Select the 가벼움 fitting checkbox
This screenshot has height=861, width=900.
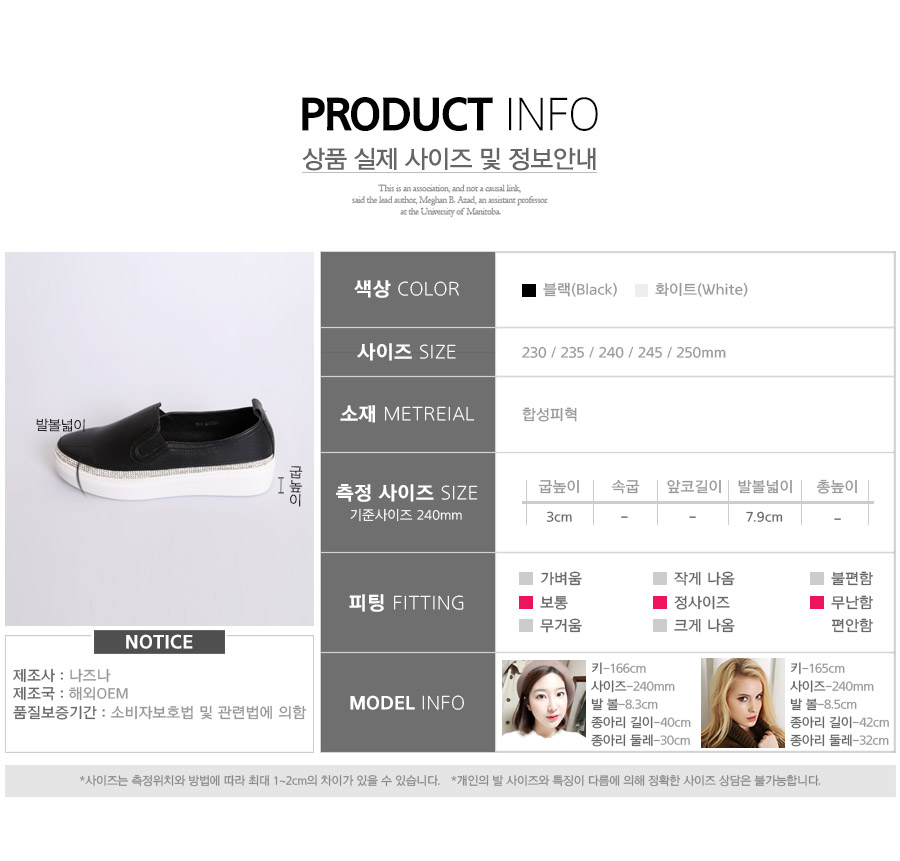pos(526,578)
